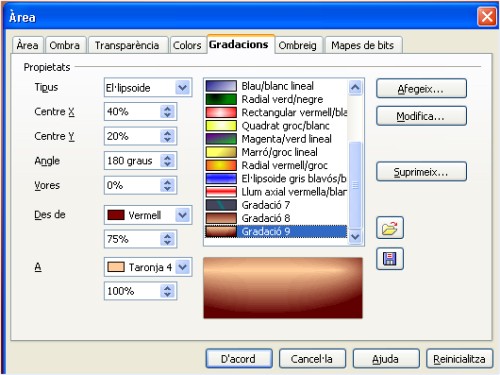Click the Quadrat groc/blanc yellow swatch
This screenshot has width=500, height=375.
pyautogui.click(x=221, y=126)
